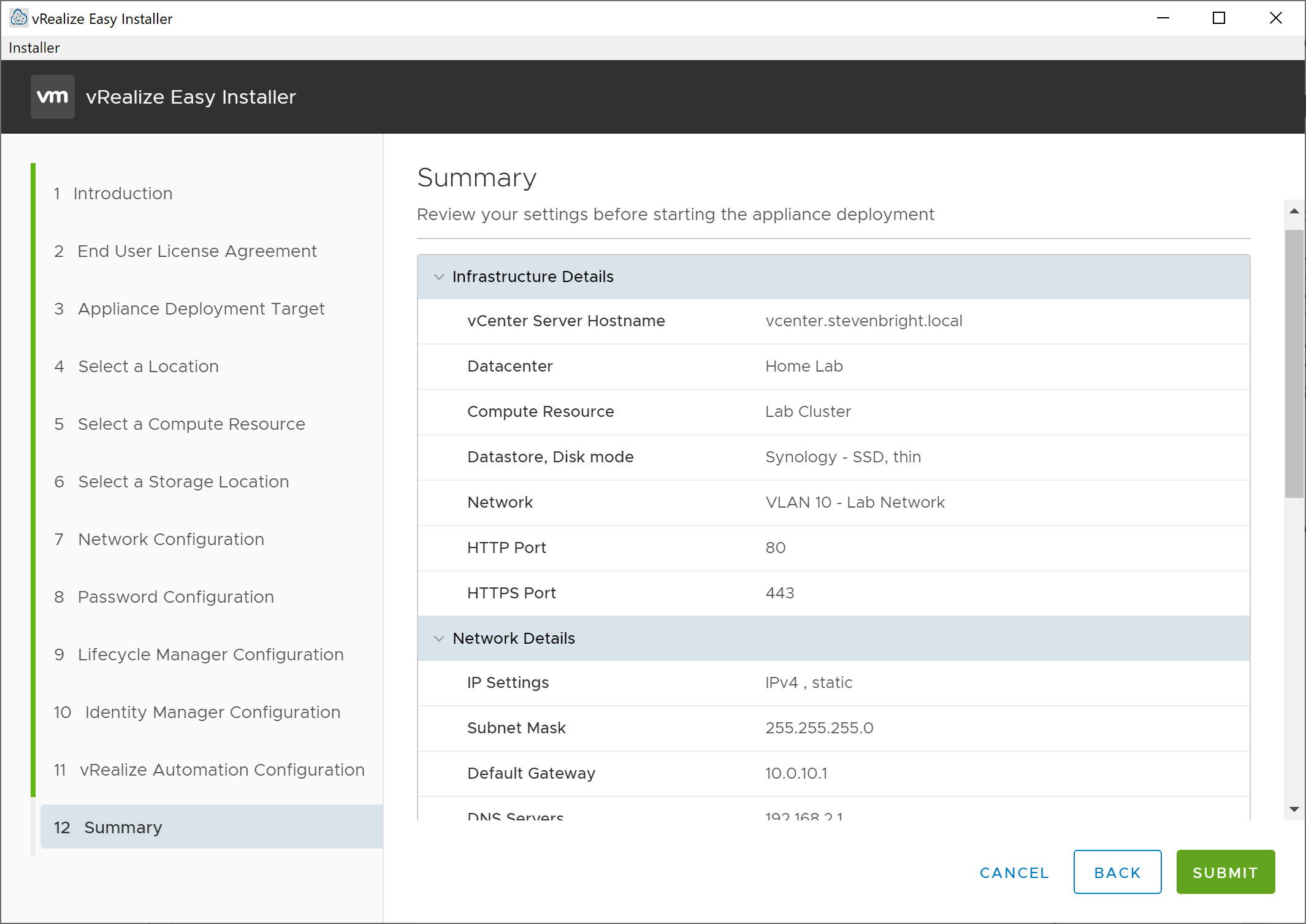
Task: Go to Appliance Deployment Target step
Action: [200, 309]
